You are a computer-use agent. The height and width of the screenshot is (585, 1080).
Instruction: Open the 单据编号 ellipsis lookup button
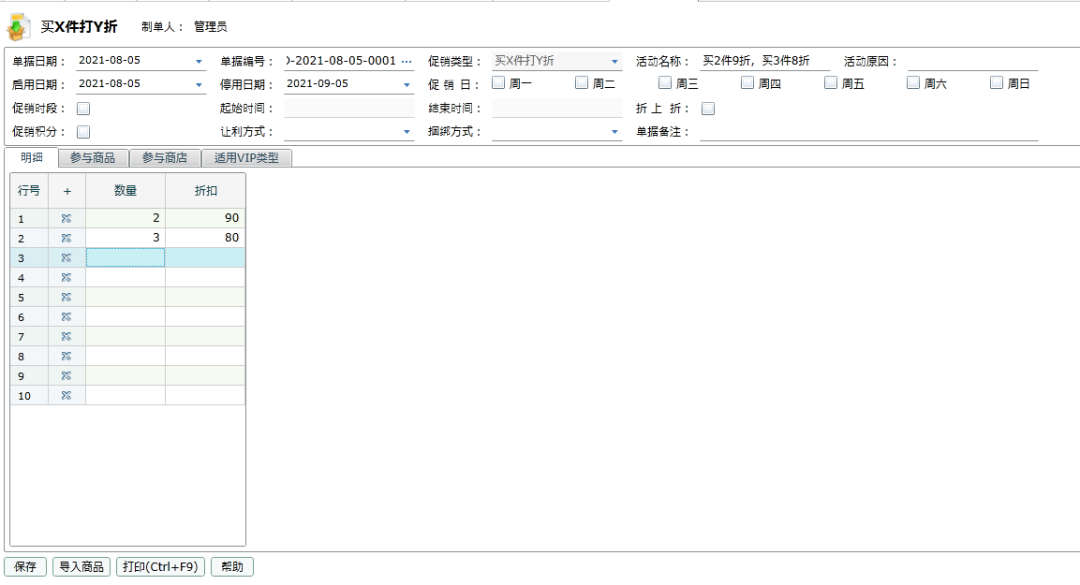[x=406, y=61]
